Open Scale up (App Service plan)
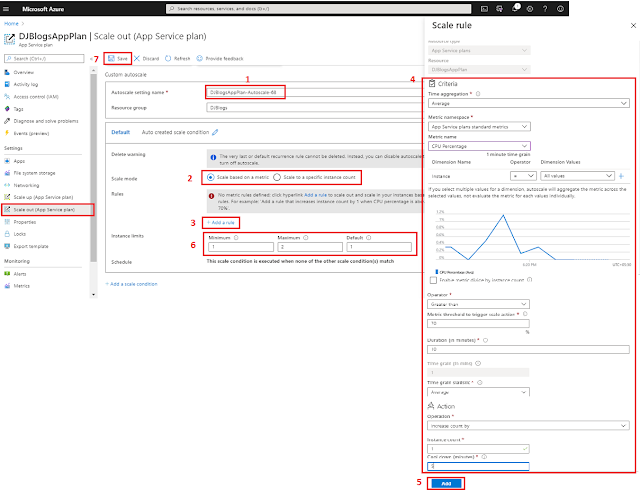This screenshot has width=640, height=499. 43,197
